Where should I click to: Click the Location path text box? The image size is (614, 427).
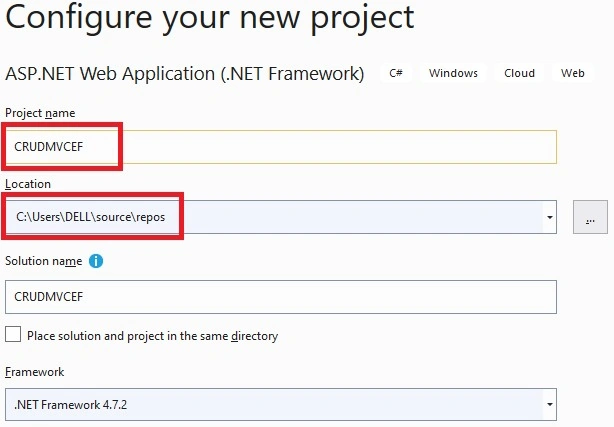click(274, 217)
